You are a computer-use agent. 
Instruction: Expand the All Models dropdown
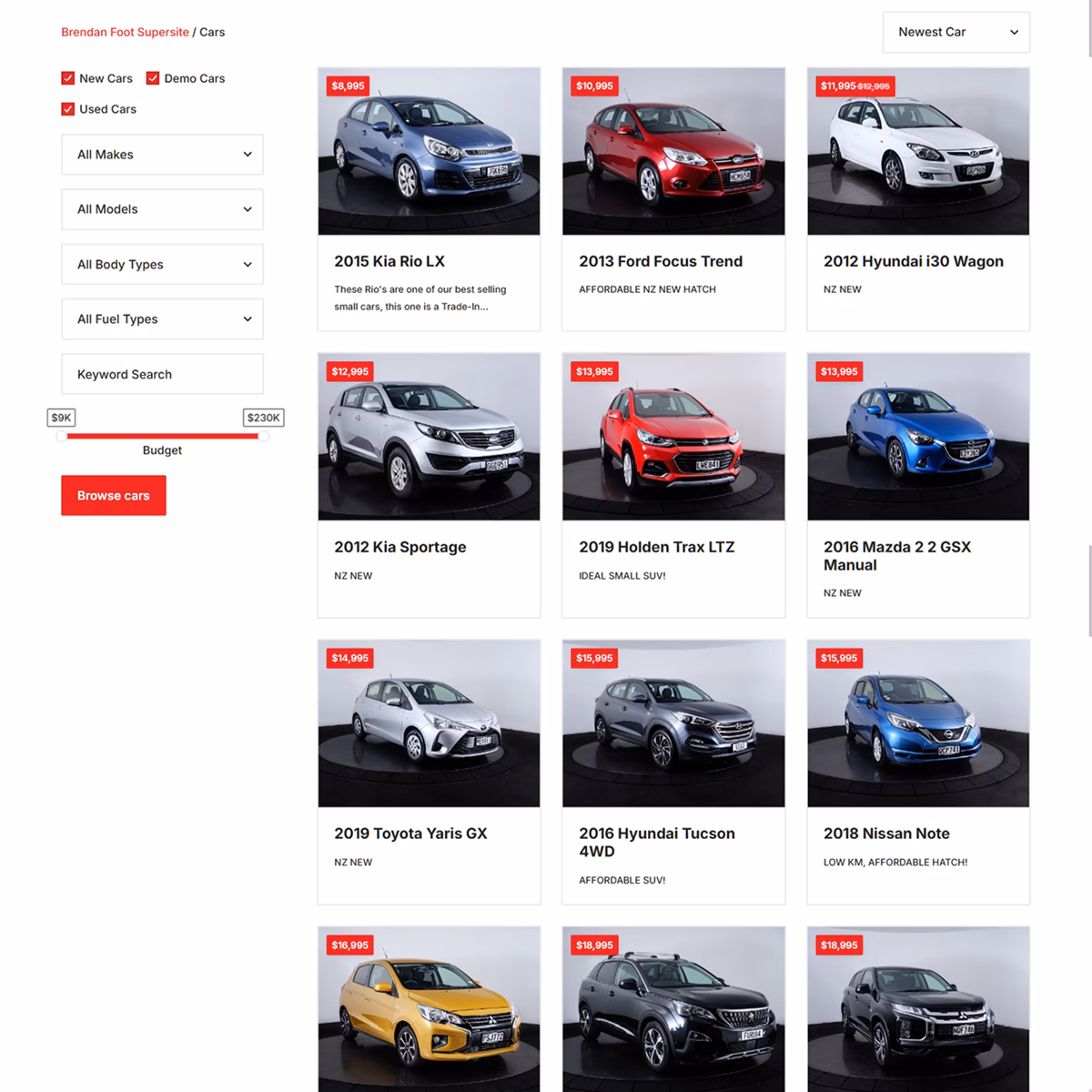click(162, 209)
